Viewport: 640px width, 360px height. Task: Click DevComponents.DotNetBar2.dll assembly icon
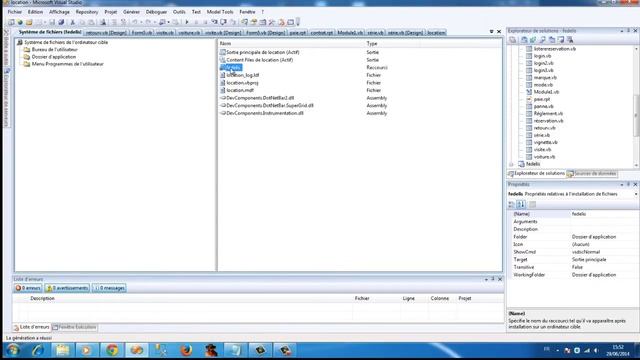tap(222, 98)
